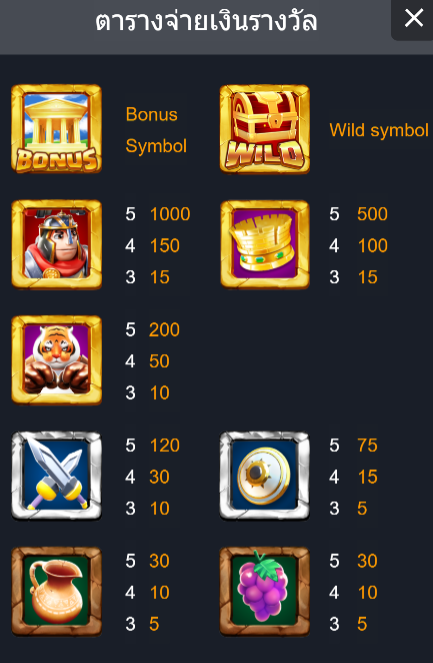Tap the tiger symbol icon
Viewport: 433px width, 663px height.
[x=56, y=360]
